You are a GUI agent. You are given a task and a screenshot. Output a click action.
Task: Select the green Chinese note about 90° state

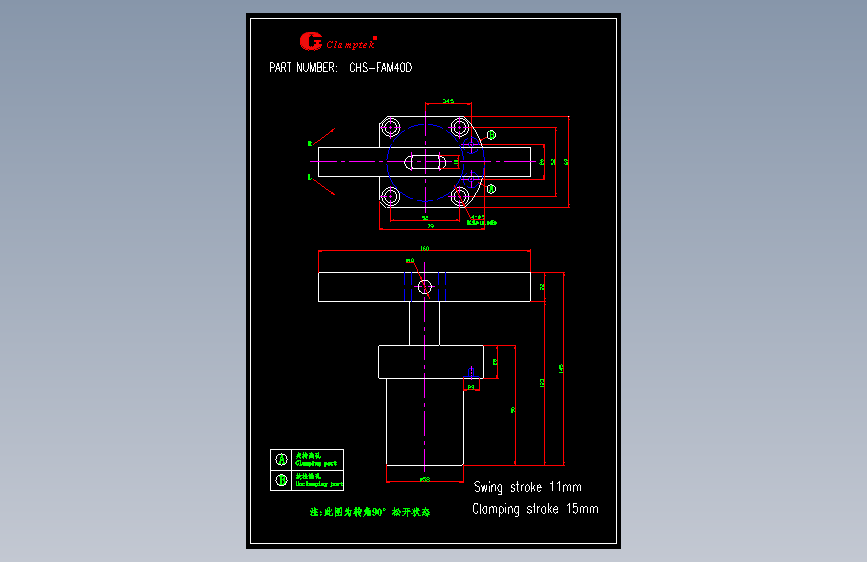(x=370, y=512)
